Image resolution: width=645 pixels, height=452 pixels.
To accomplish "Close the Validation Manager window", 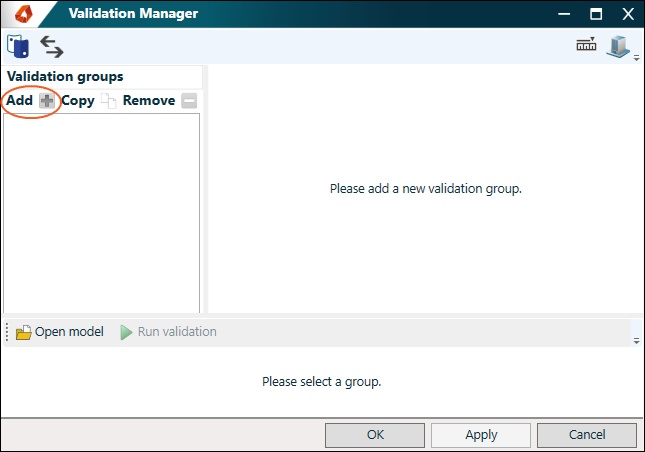I will (x=628, y=14).
